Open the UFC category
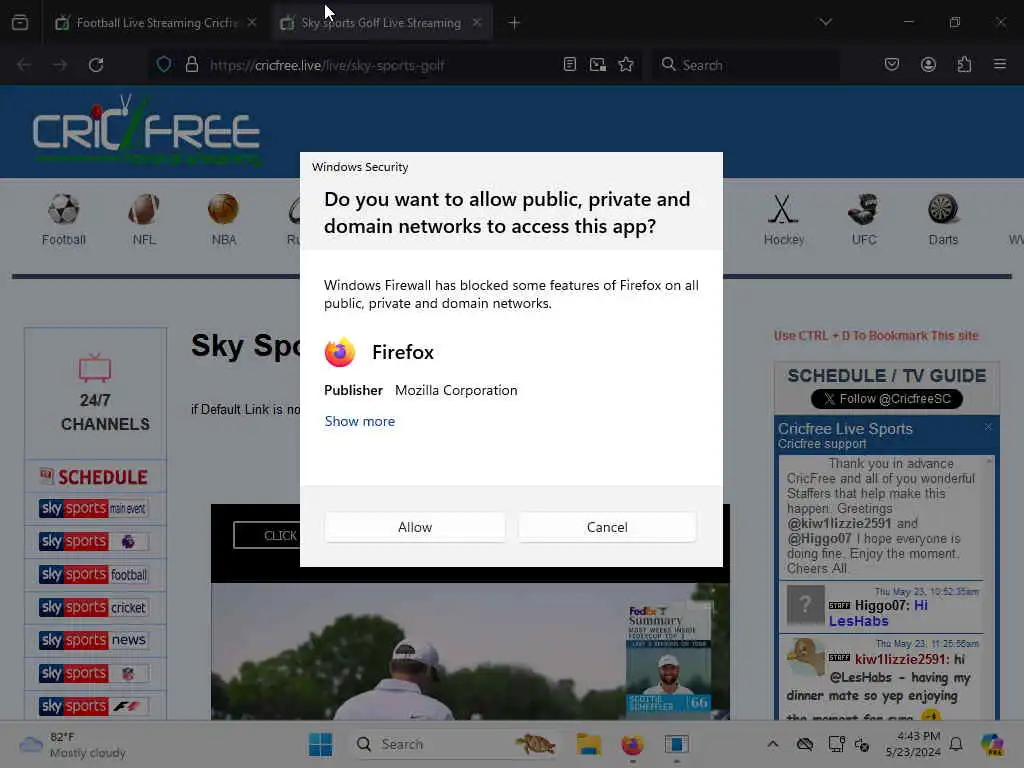1024x768 pixels. tap(864, 220)
